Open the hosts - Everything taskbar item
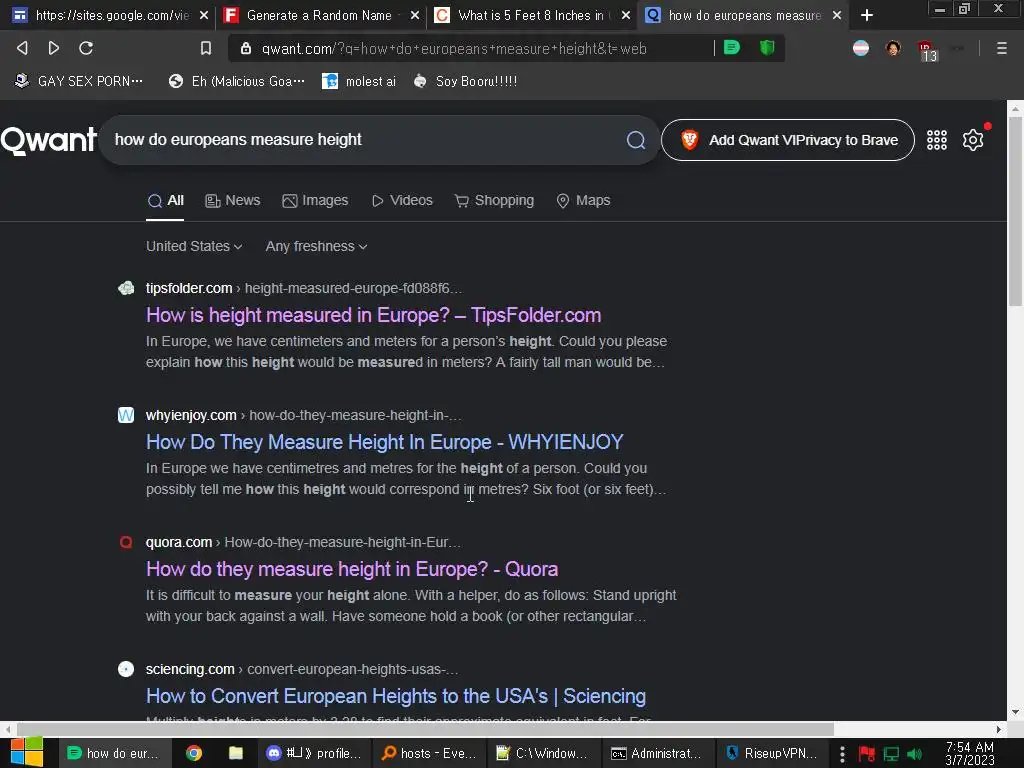 pos(428,753)
